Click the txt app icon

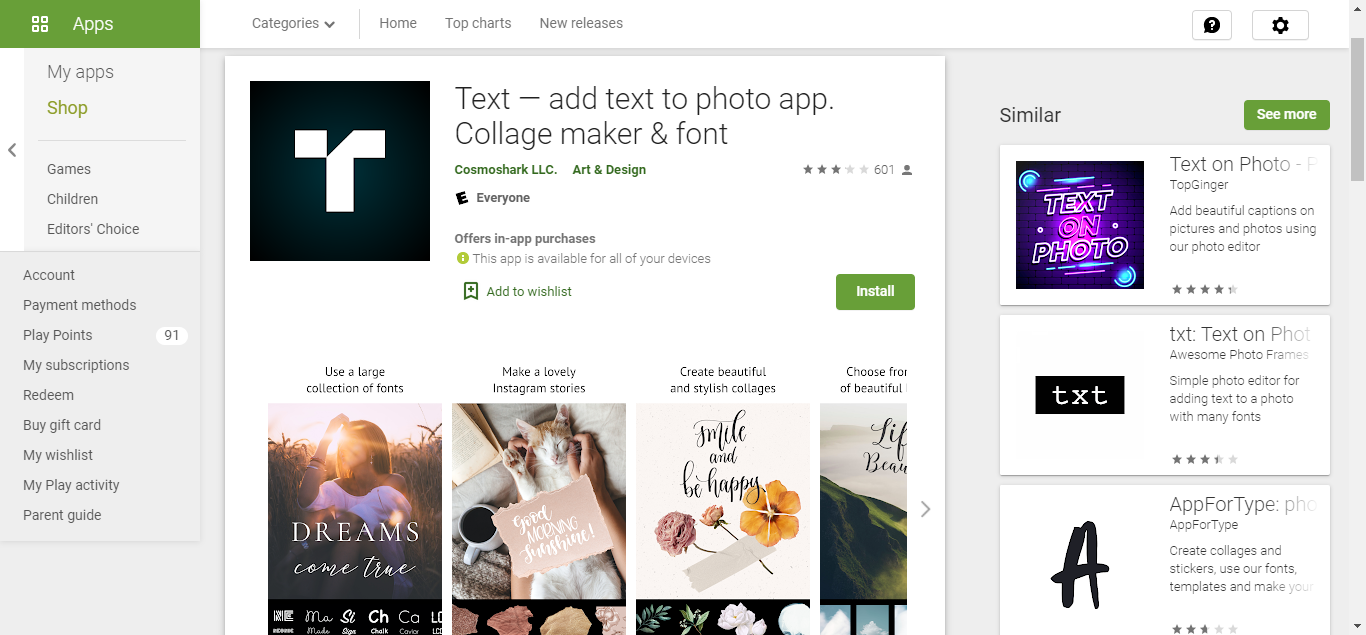1080,395
